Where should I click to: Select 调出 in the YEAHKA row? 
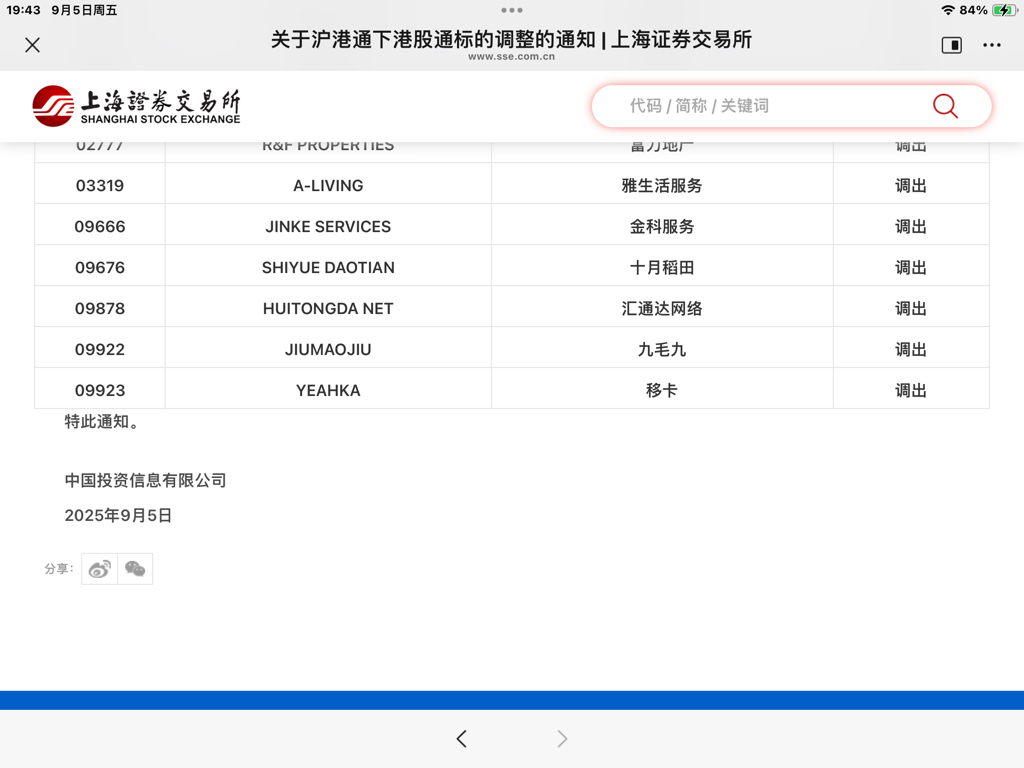coord(910,391)
